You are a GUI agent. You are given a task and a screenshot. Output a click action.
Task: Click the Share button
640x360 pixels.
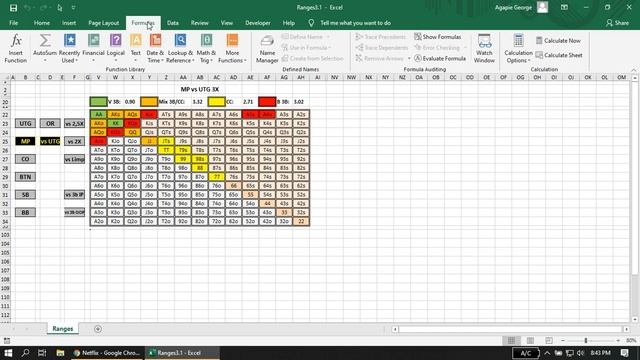click(x=617, y=23)
